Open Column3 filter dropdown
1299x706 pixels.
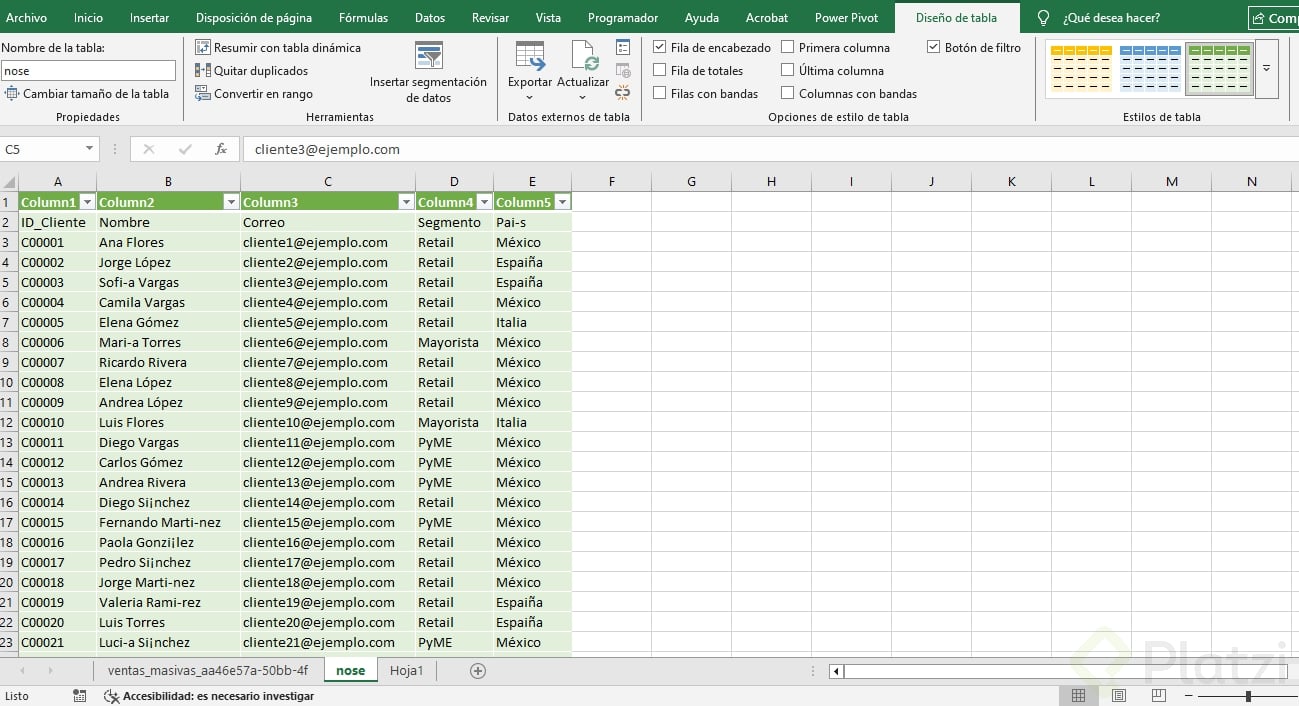click(406, 202)
